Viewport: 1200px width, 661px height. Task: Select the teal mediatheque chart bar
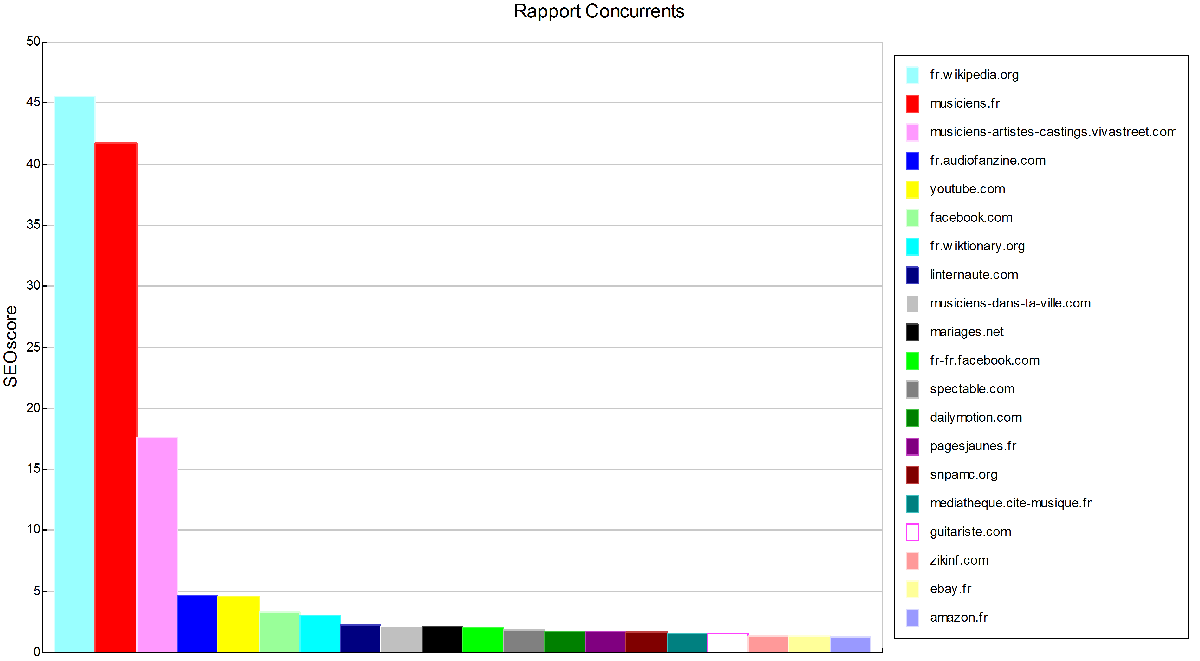(x=687, y=643)
